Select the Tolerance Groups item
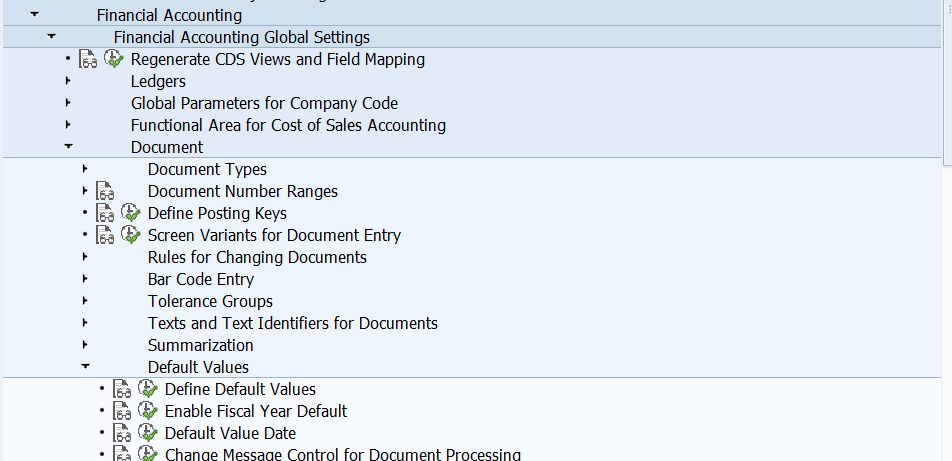 pos(210,301)
